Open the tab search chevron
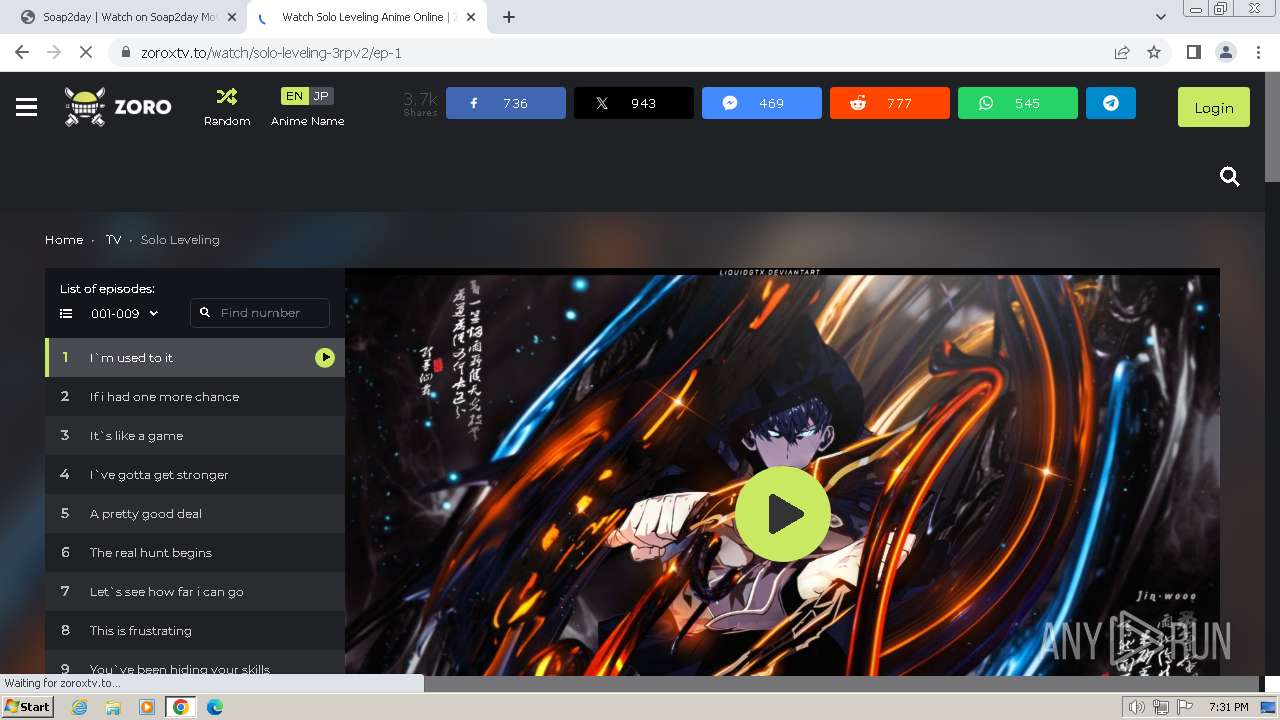This screenshot has width=1280, height=720. pyautogui.click(x=1161, y=17)
